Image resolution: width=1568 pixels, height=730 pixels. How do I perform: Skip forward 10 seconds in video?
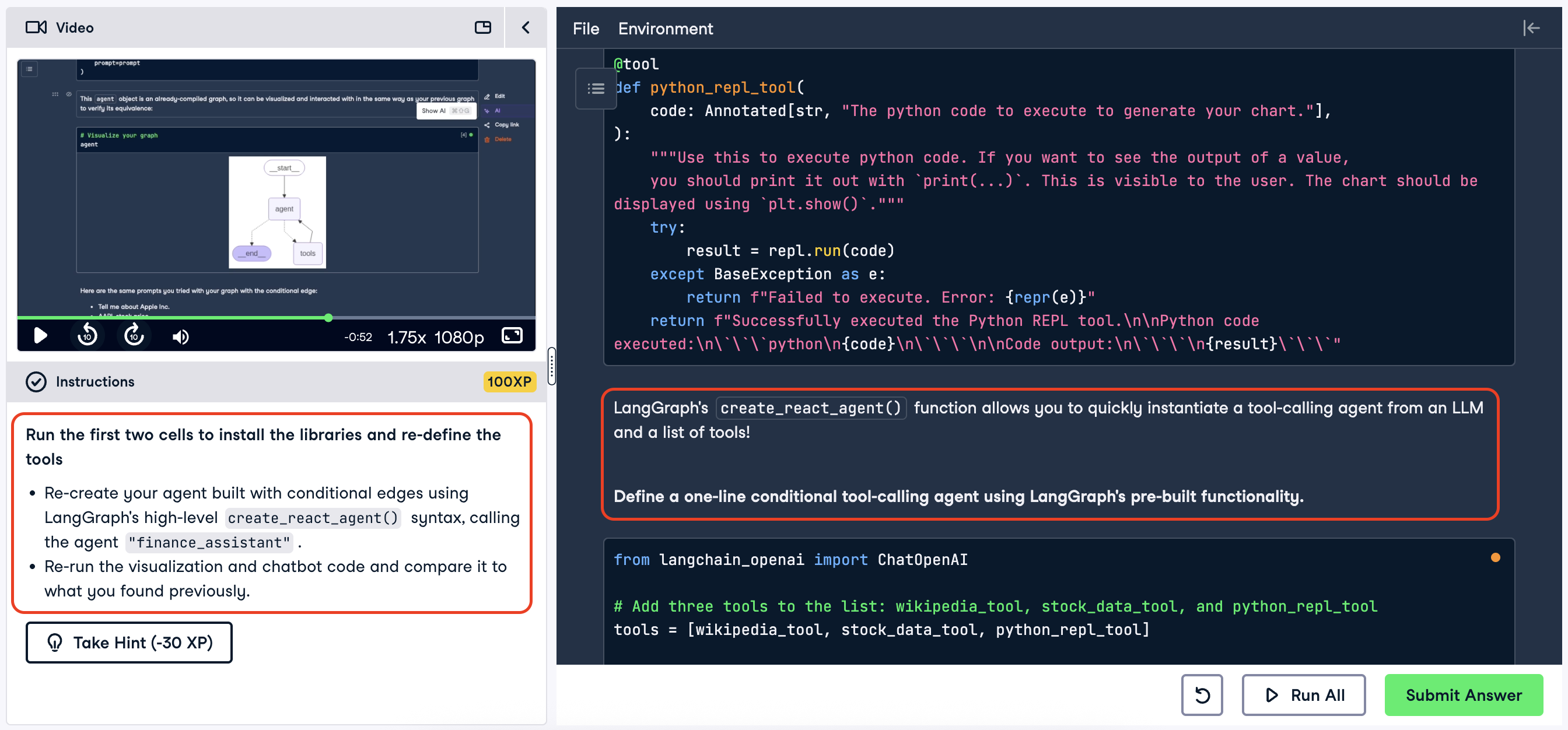pyautogui.click(x=134, y=336)
